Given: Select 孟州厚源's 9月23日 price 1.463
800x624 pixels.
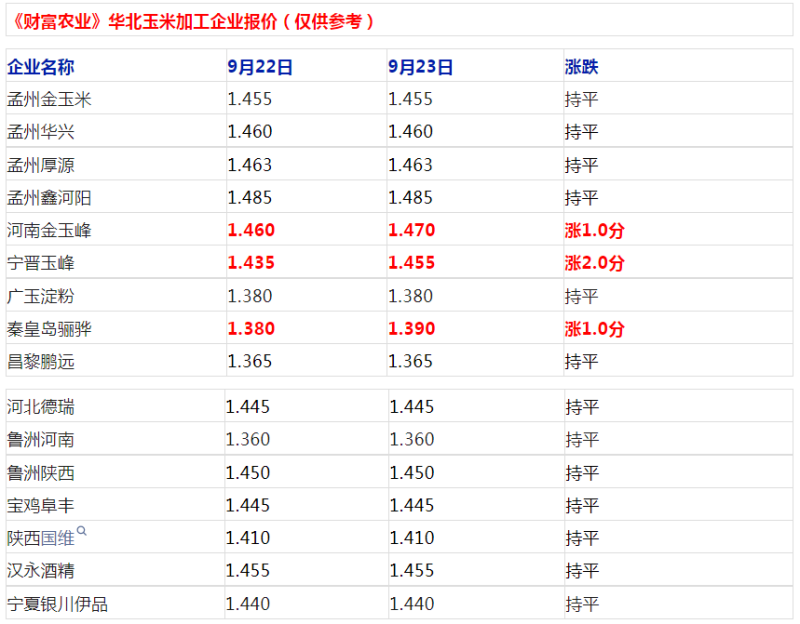Looking at the screenshot, I should point(411,165).
